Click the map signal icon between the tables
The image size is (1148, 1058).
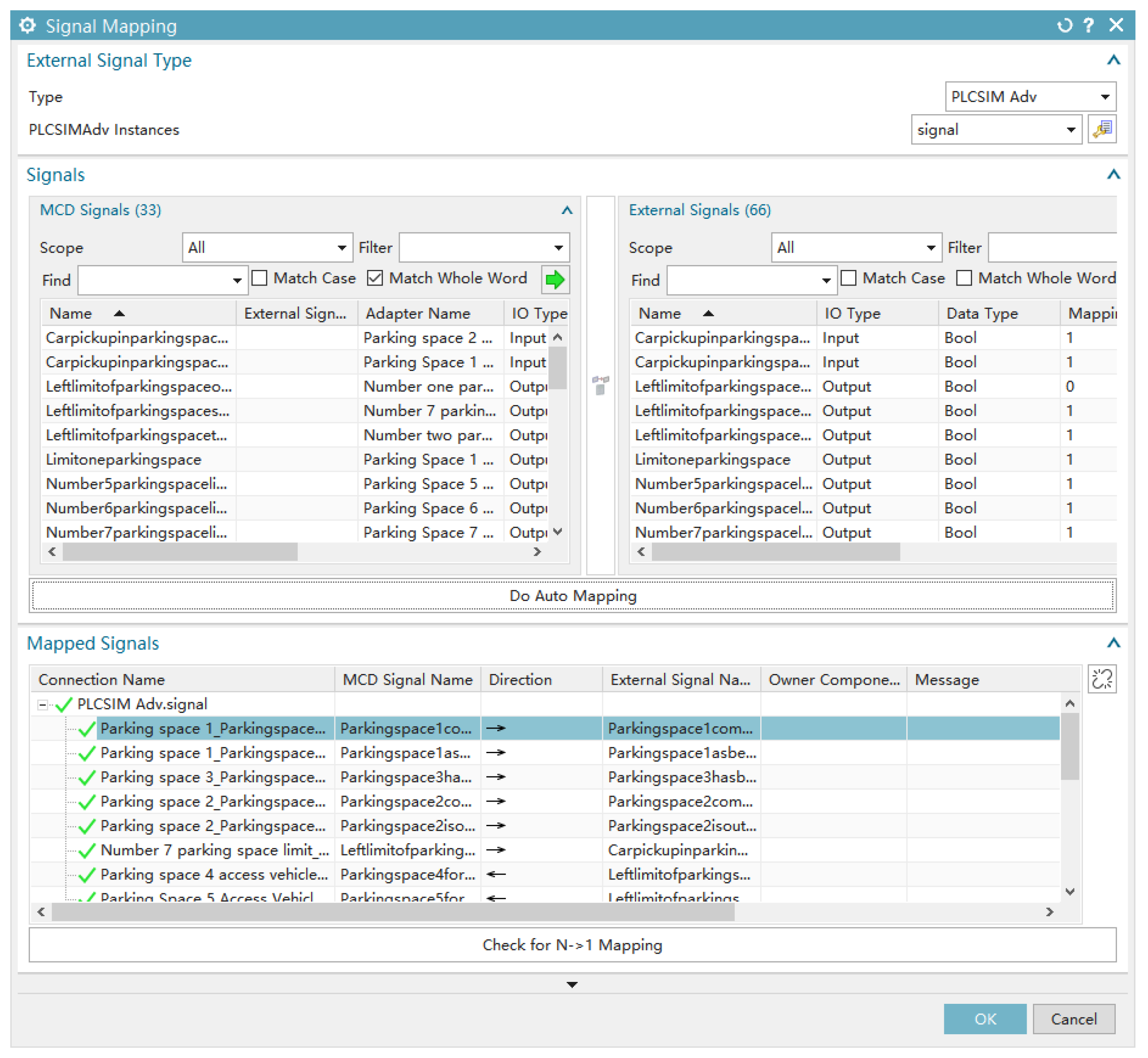tap(600, 386)
